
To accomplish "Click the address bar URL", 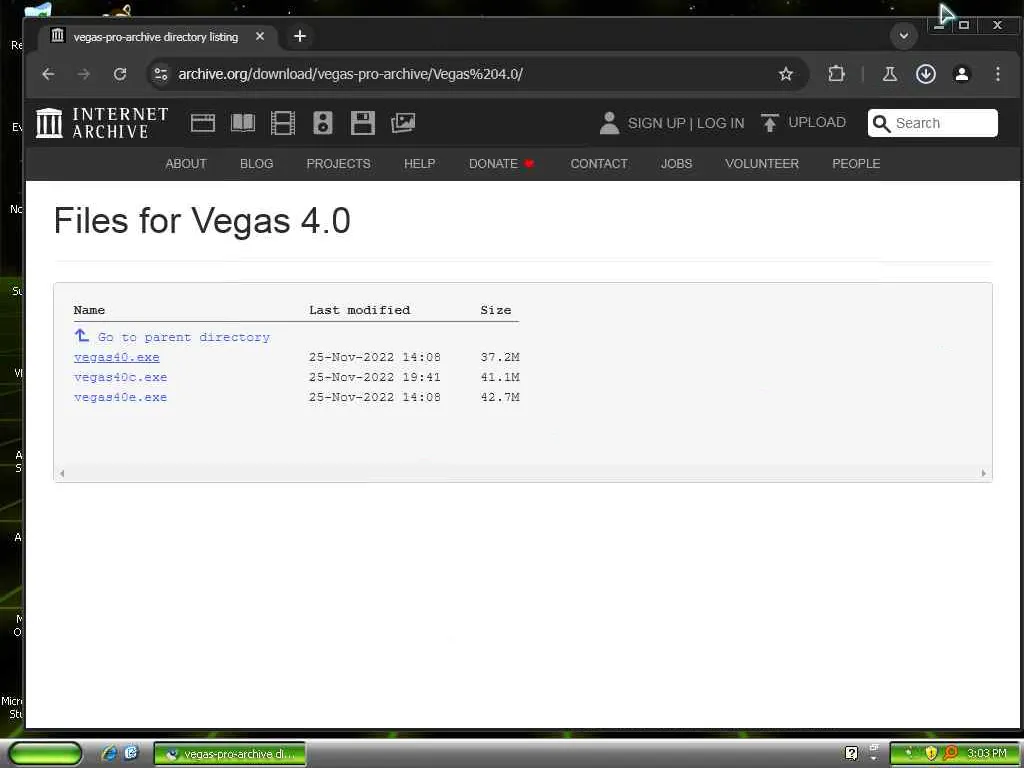I will [x=351, y=74].
